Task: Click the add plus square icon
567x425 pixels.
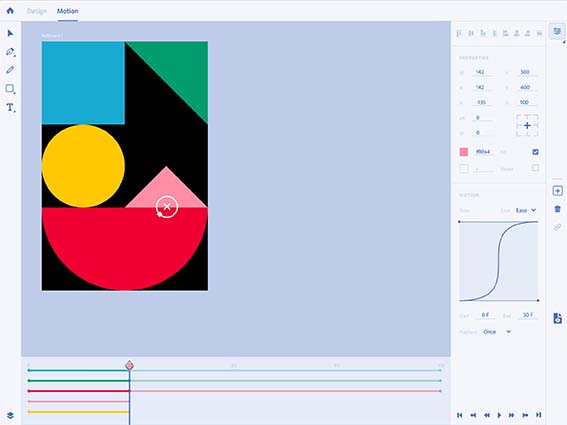Action: (x=557, y=191)
